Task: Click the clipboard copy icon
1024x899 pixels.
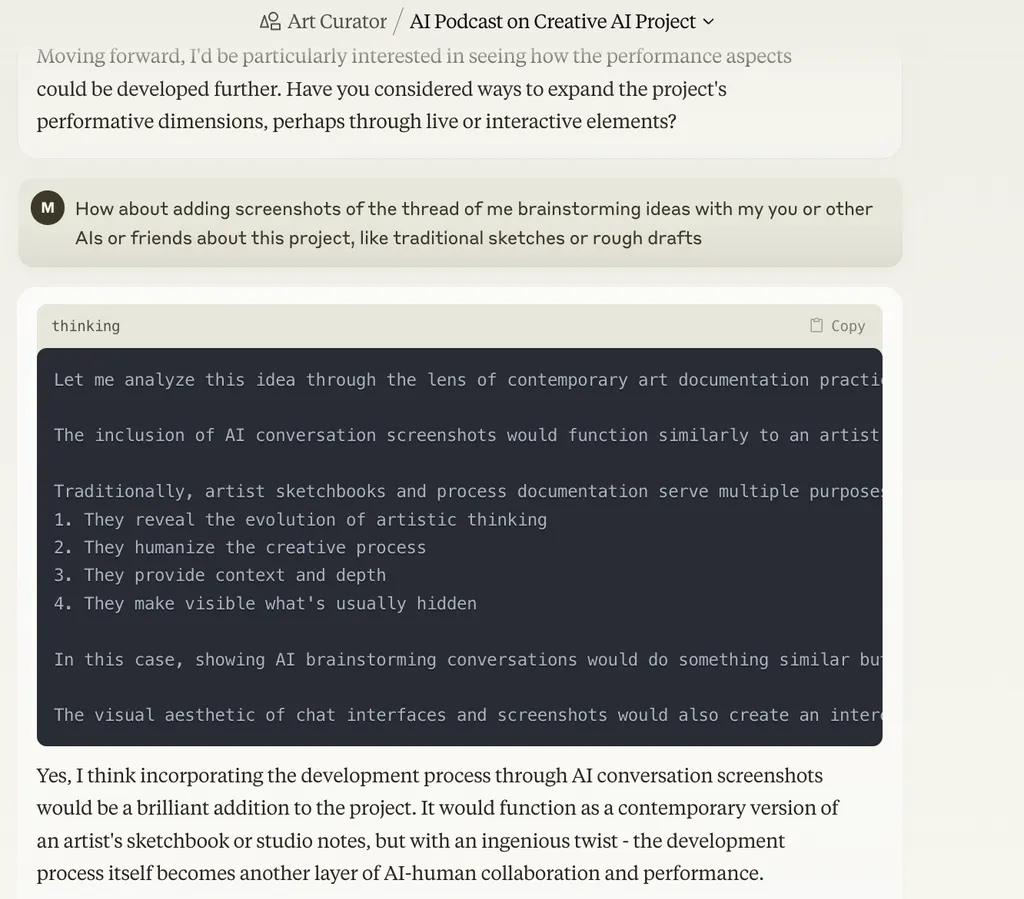Action: click(816, 325)
